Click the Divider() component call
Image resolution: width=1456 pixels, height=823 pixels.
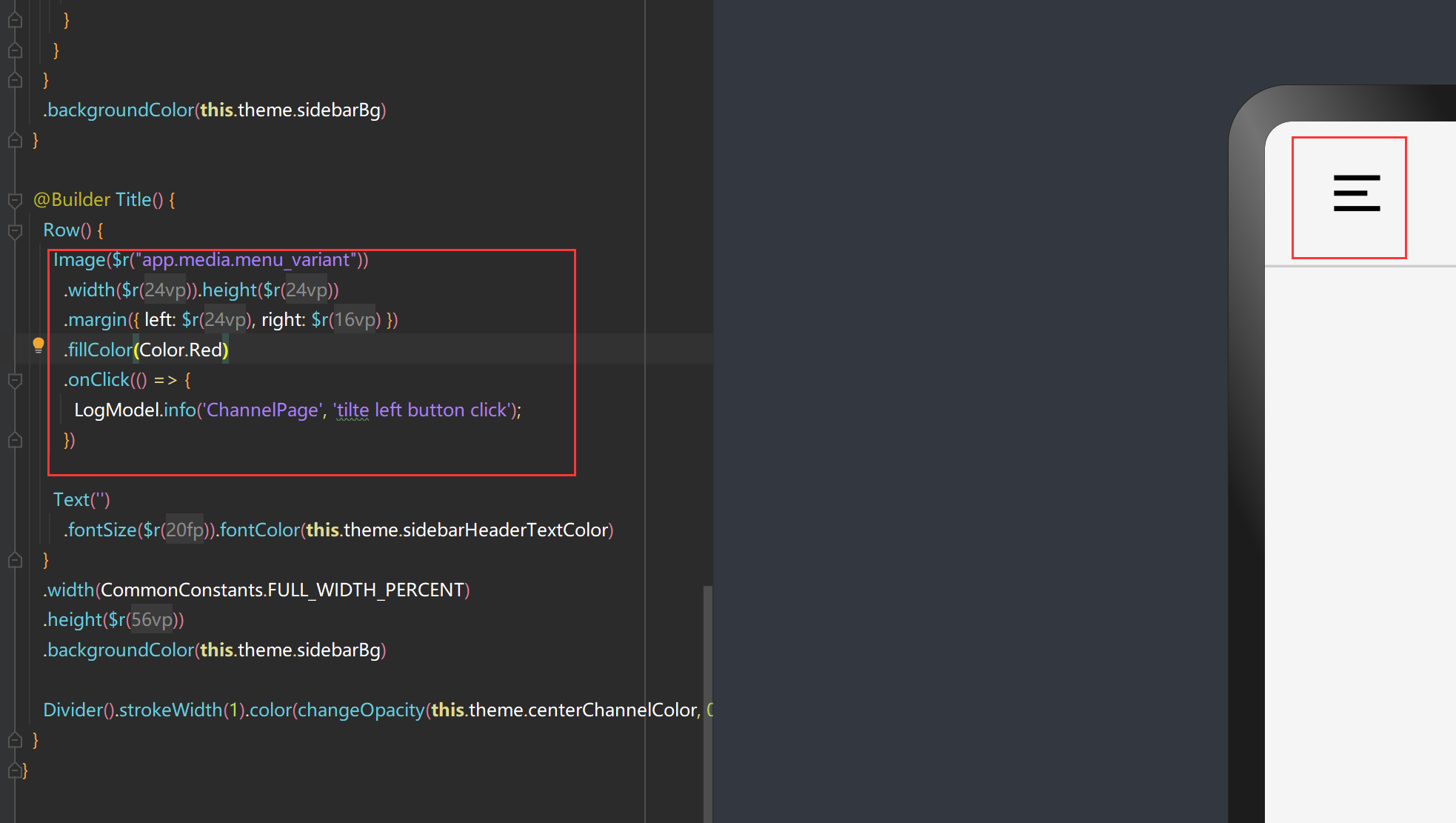(x=79, y=710)
